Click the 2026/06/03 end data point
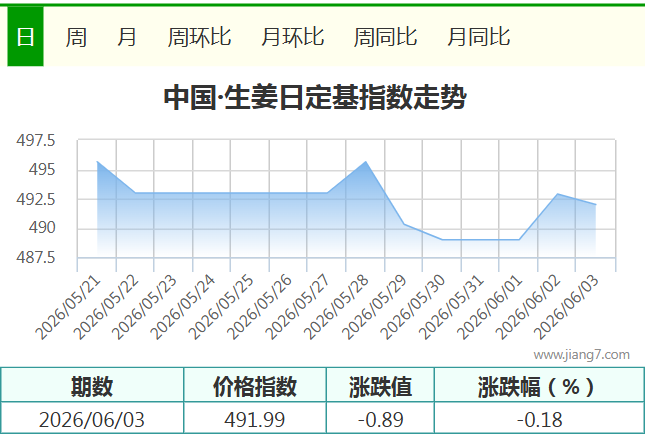Viewport: 645px width, 440px height. tap(596, 204)
